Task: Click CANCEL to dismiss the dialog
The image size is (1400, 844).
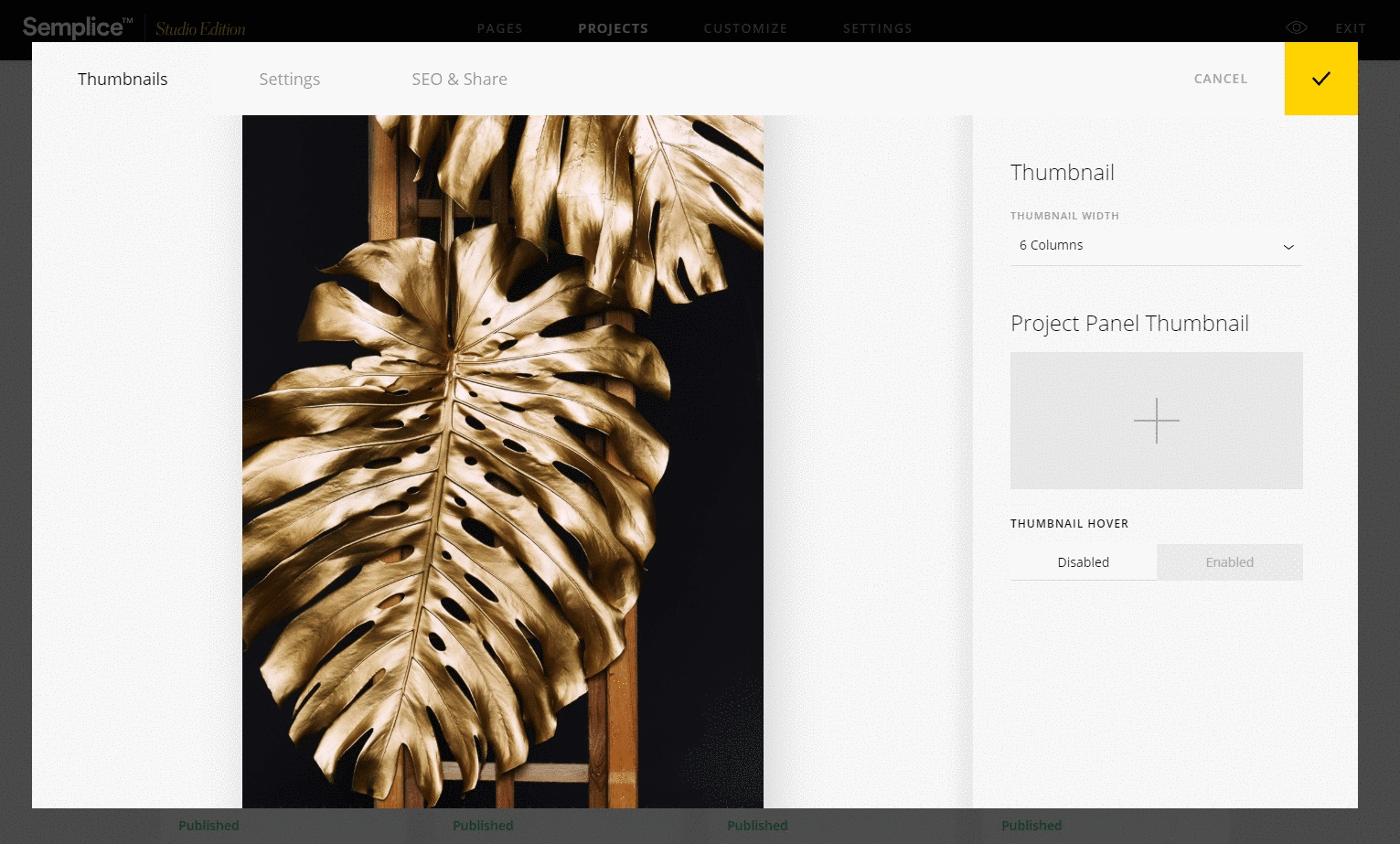Action: click(1220, 79)
